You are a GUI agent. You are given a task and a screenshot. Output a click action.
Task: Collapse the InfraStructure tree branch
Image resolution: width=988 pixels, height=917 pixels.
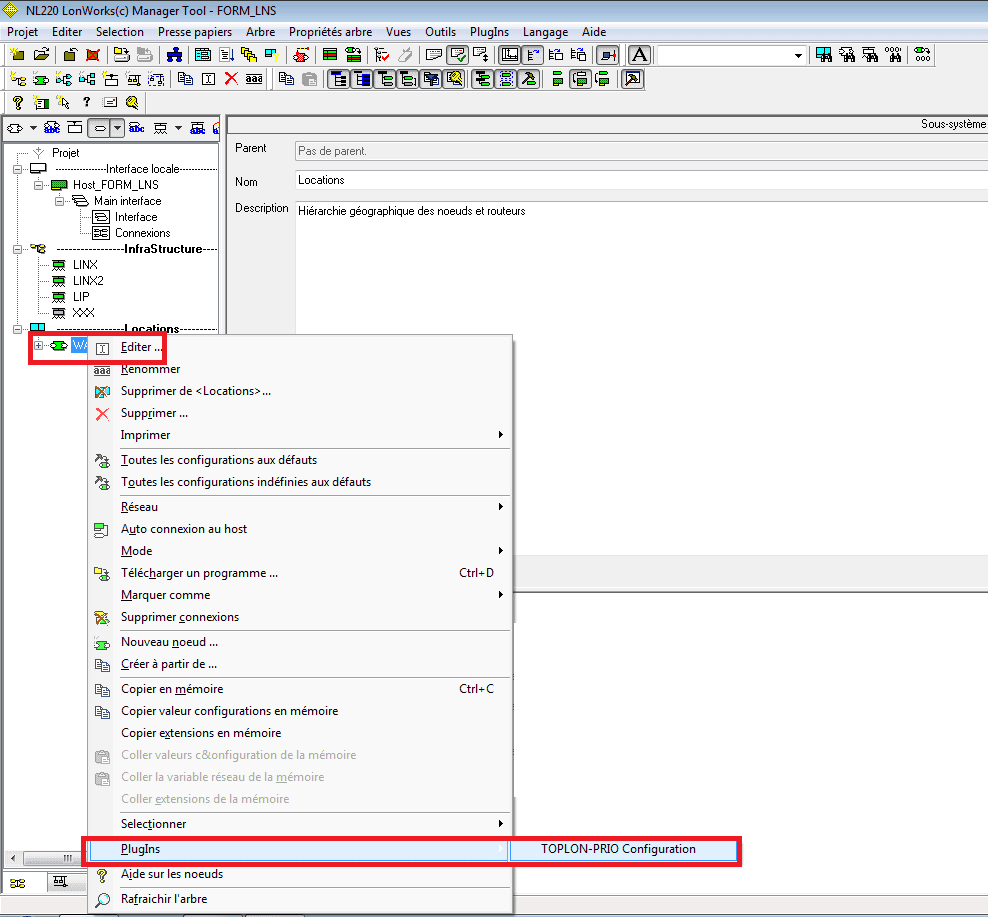pyautogui.click(x=17, y=249)
